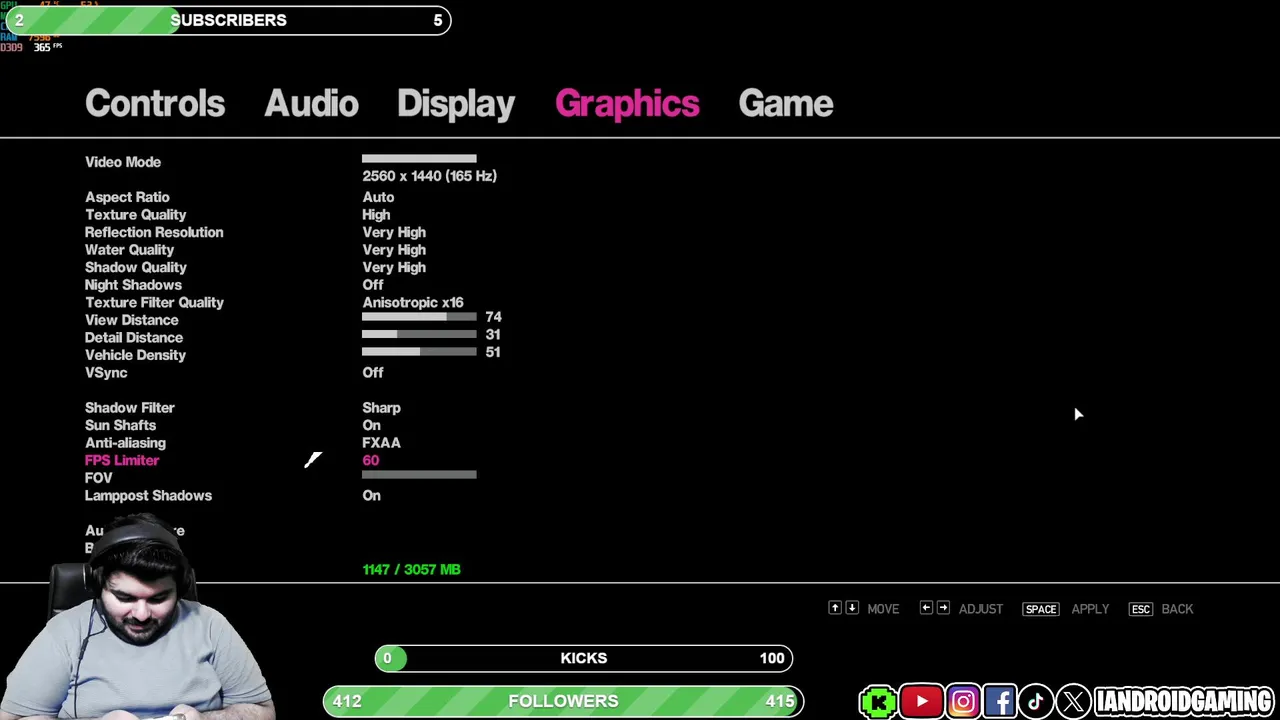Select the Shadow Filter label

[129, 408]
